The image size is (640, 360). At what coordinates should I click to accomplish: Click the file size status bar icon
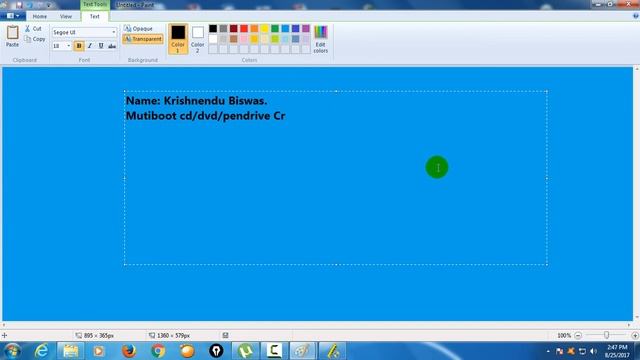pos(225,336)
